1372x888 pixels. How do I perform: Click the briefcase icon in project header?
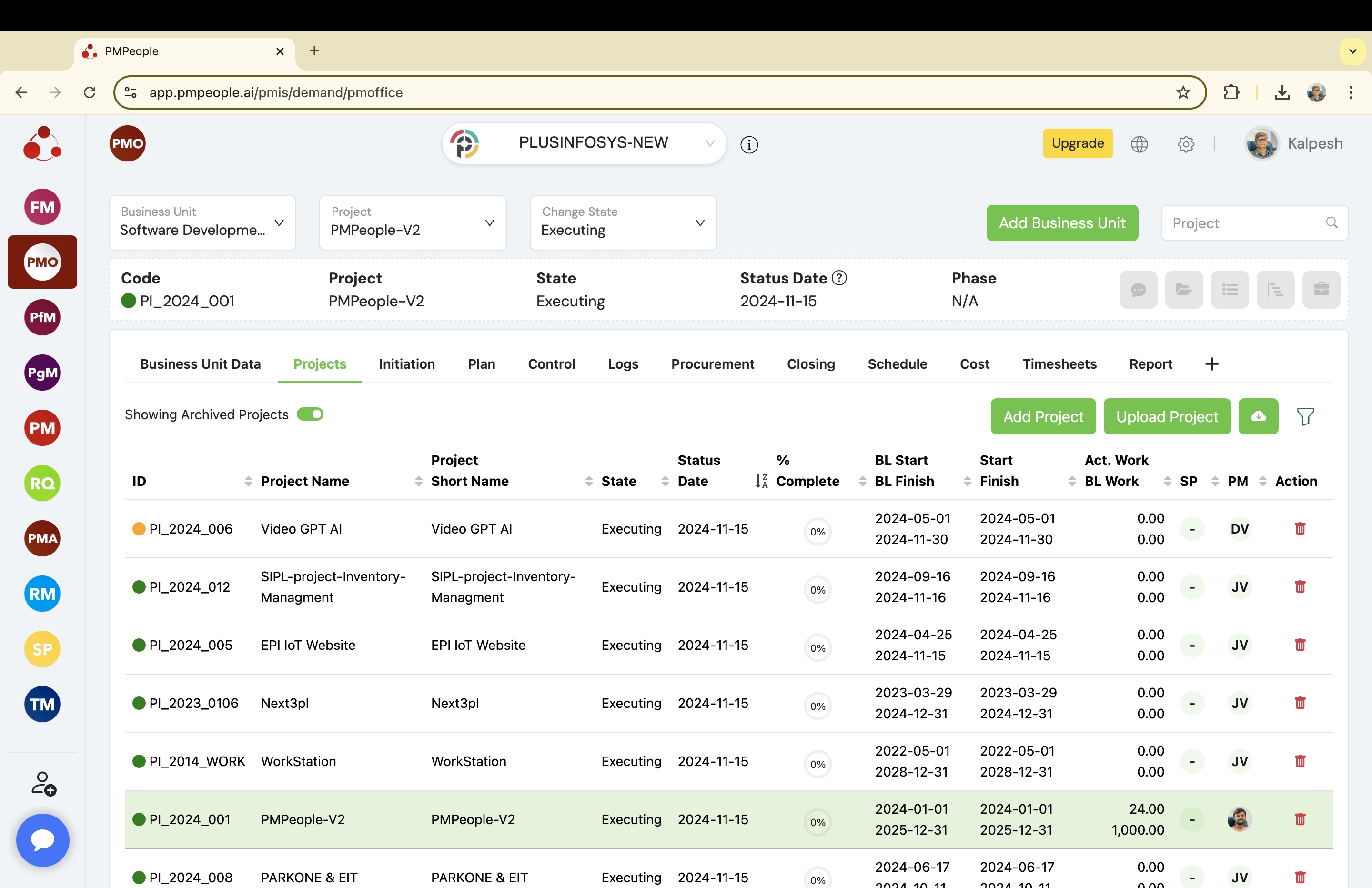point(1321,290)
